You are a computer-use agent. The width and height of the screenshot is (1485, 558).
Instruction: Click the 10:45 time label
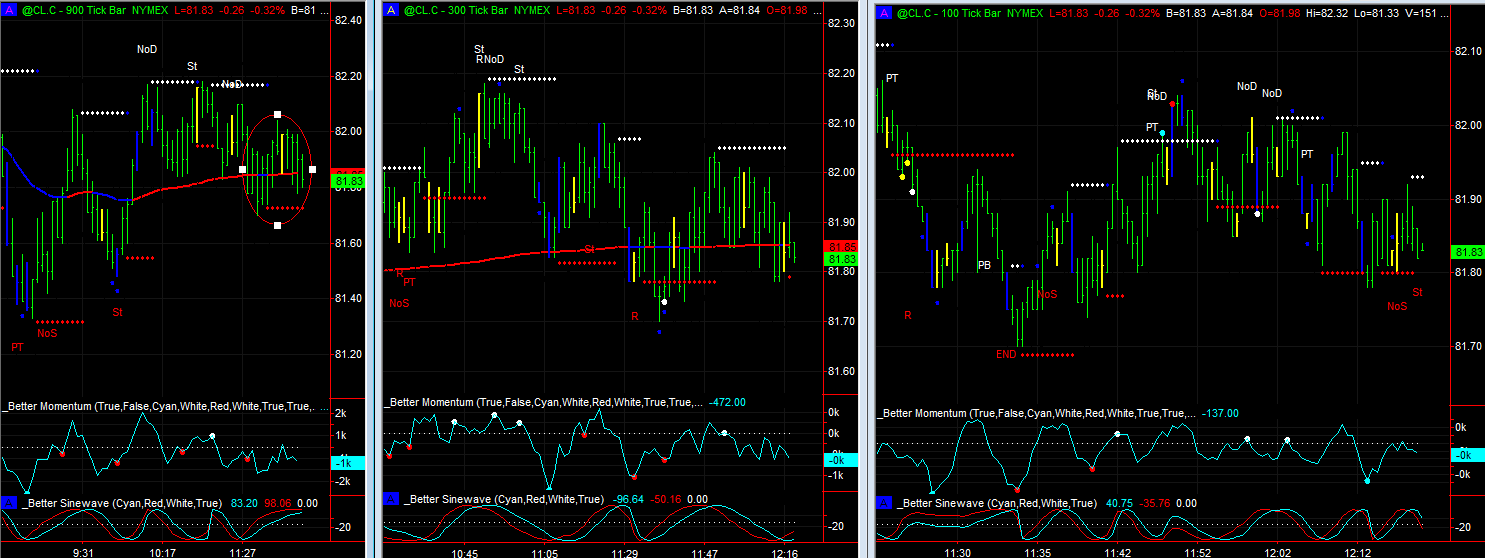[x=466, y=552]
